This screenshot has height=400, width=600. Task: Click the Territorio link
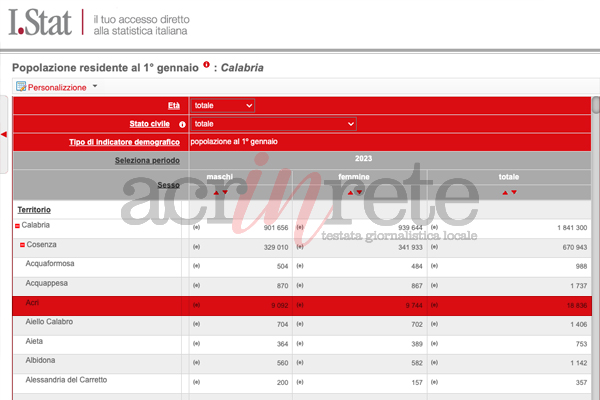tap(34, 210)
